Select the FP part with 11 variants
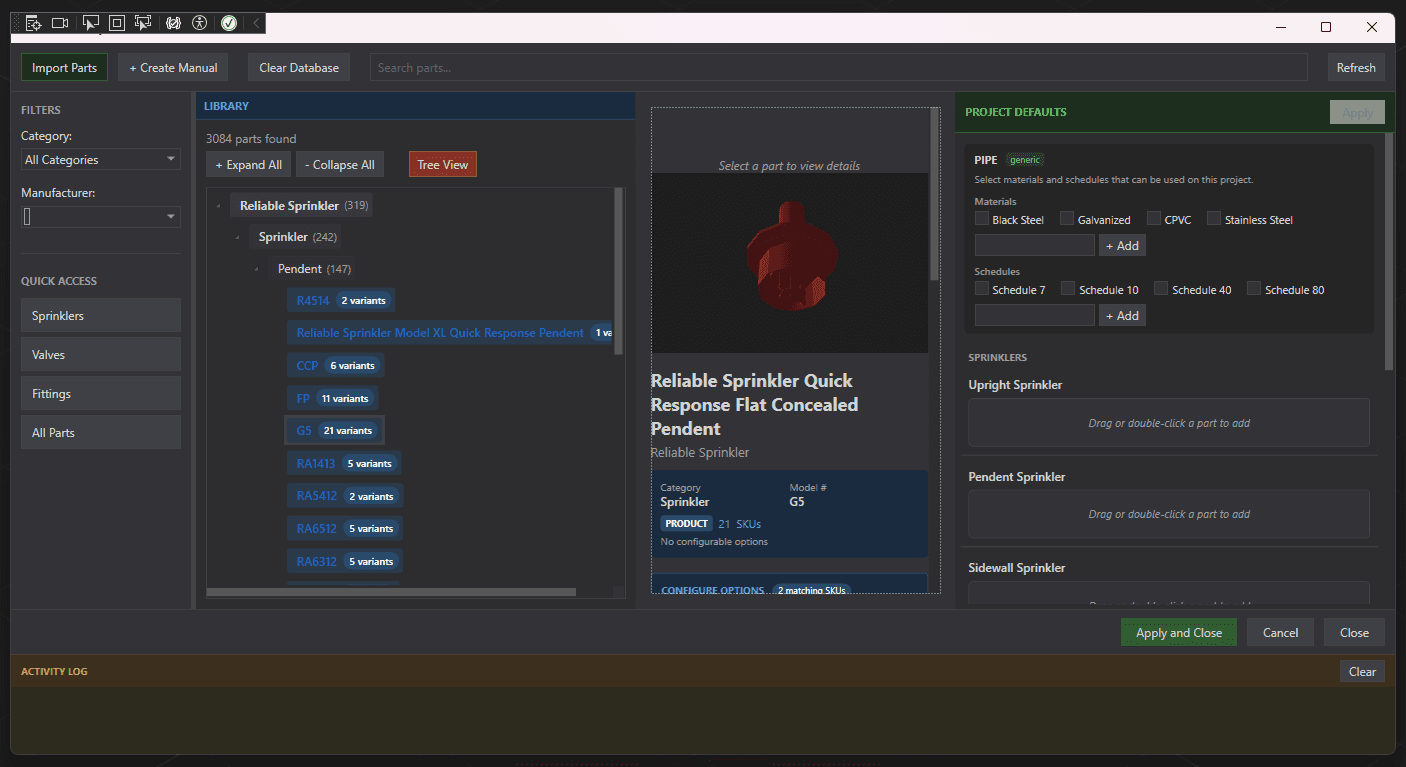This screenshot has height=767, width=1406. tap(332, 398)
